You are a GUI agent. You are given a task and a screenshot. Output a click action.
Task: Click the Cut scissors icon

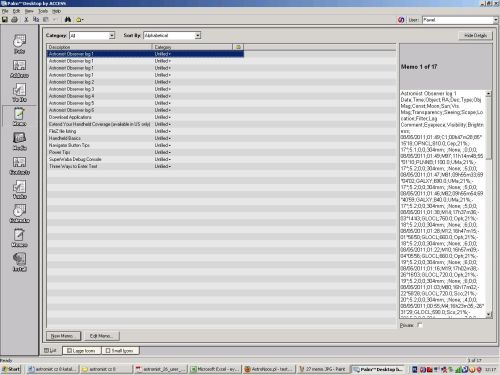[x=26, y=20]
